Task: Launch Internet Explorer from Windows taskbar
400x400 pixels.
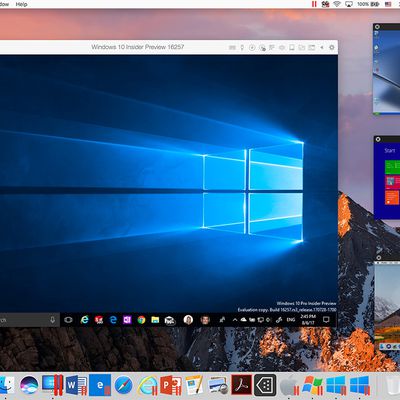Action: (x=84, y=320)
